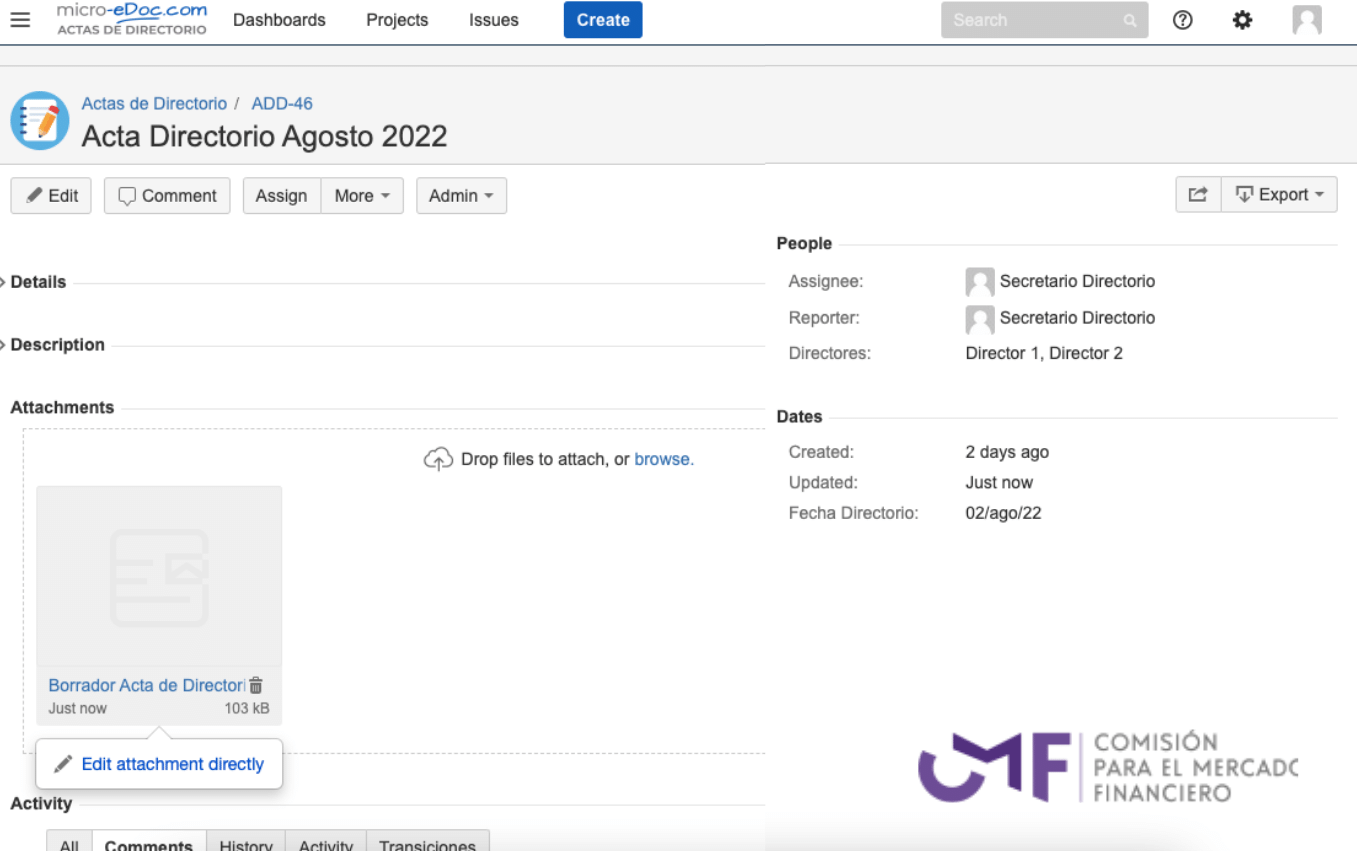Click the share icon next to Export
Screen dimensions: 1357x851
click(x=1198, y=194)
